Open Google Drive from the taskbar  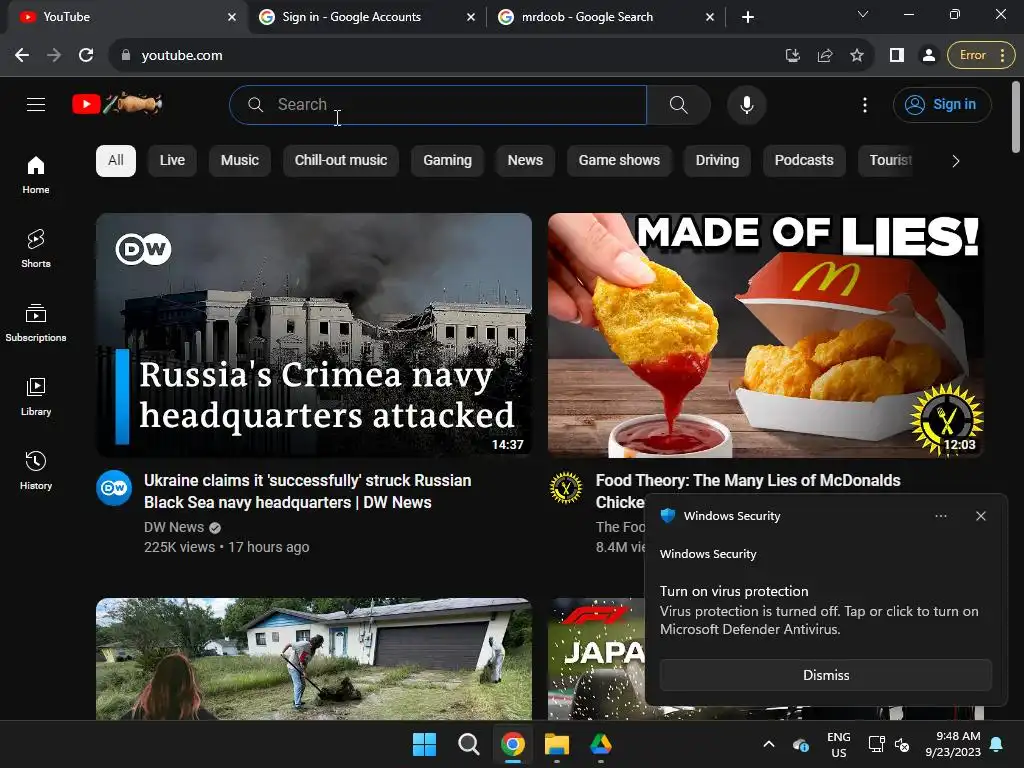(x=601, y=744)
